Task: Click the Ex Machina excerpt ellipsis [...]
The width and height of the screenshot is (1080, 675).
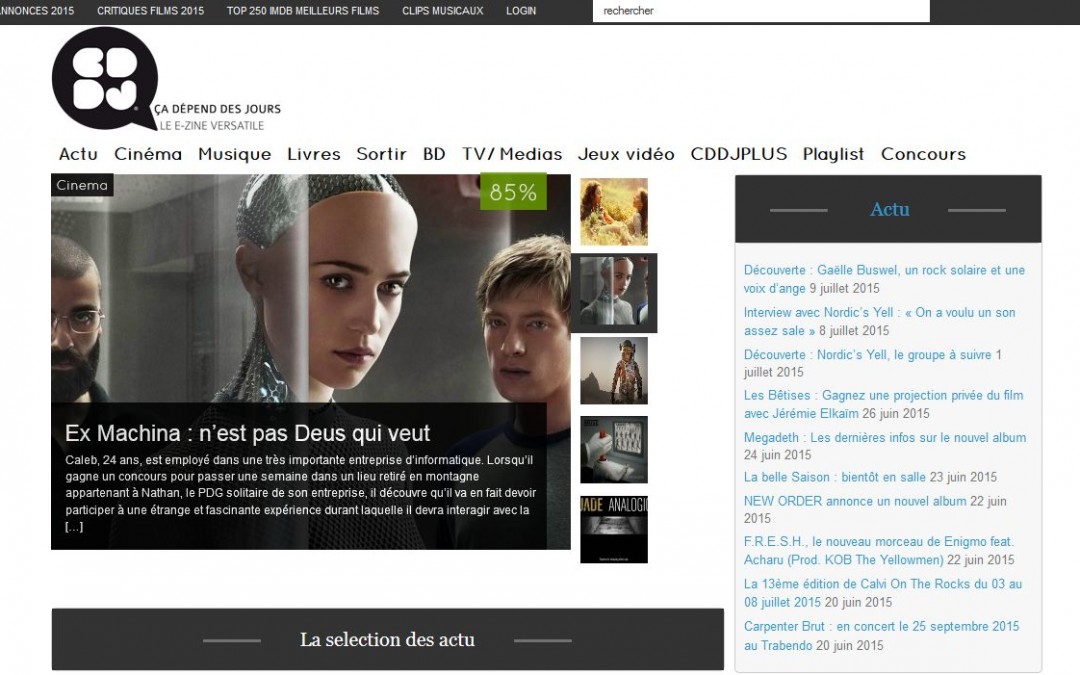Action: 74,527
